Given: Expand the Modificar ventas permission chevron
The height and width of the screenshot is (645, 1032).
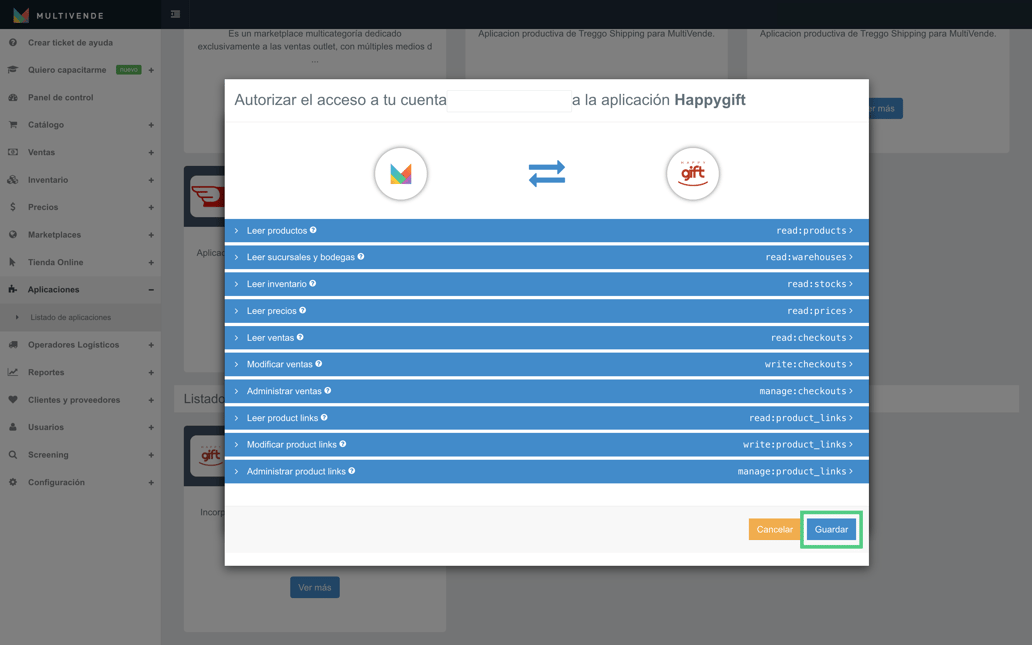Looking at the screenshot, I should [x=236, y=364].
